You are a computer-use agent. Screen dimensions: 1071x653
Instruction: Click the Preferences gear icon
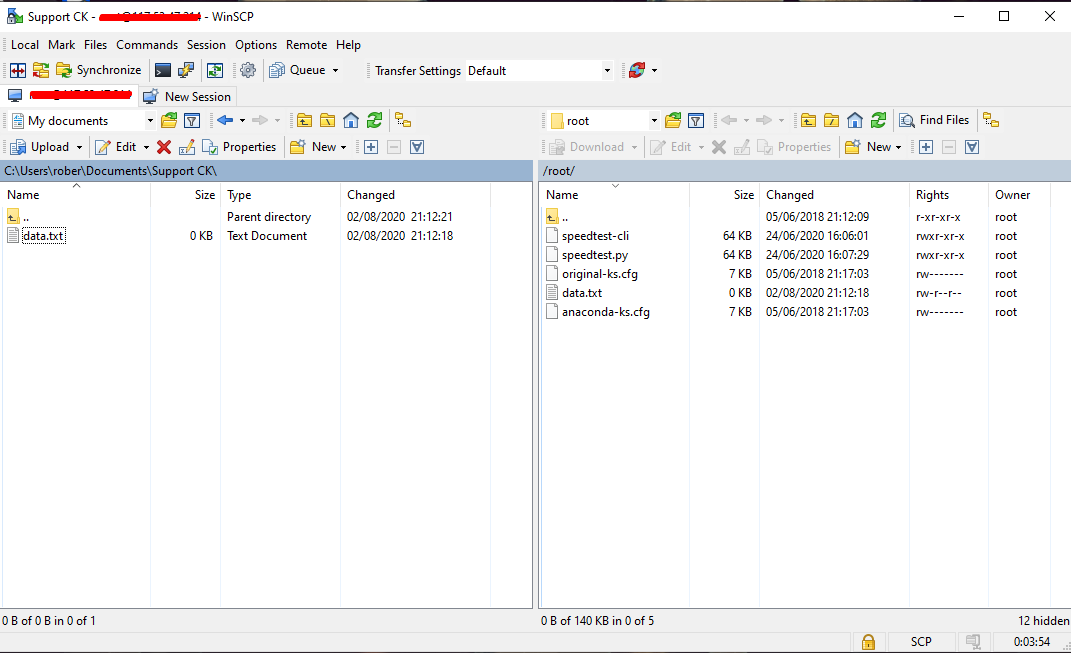tap(248, 70)
